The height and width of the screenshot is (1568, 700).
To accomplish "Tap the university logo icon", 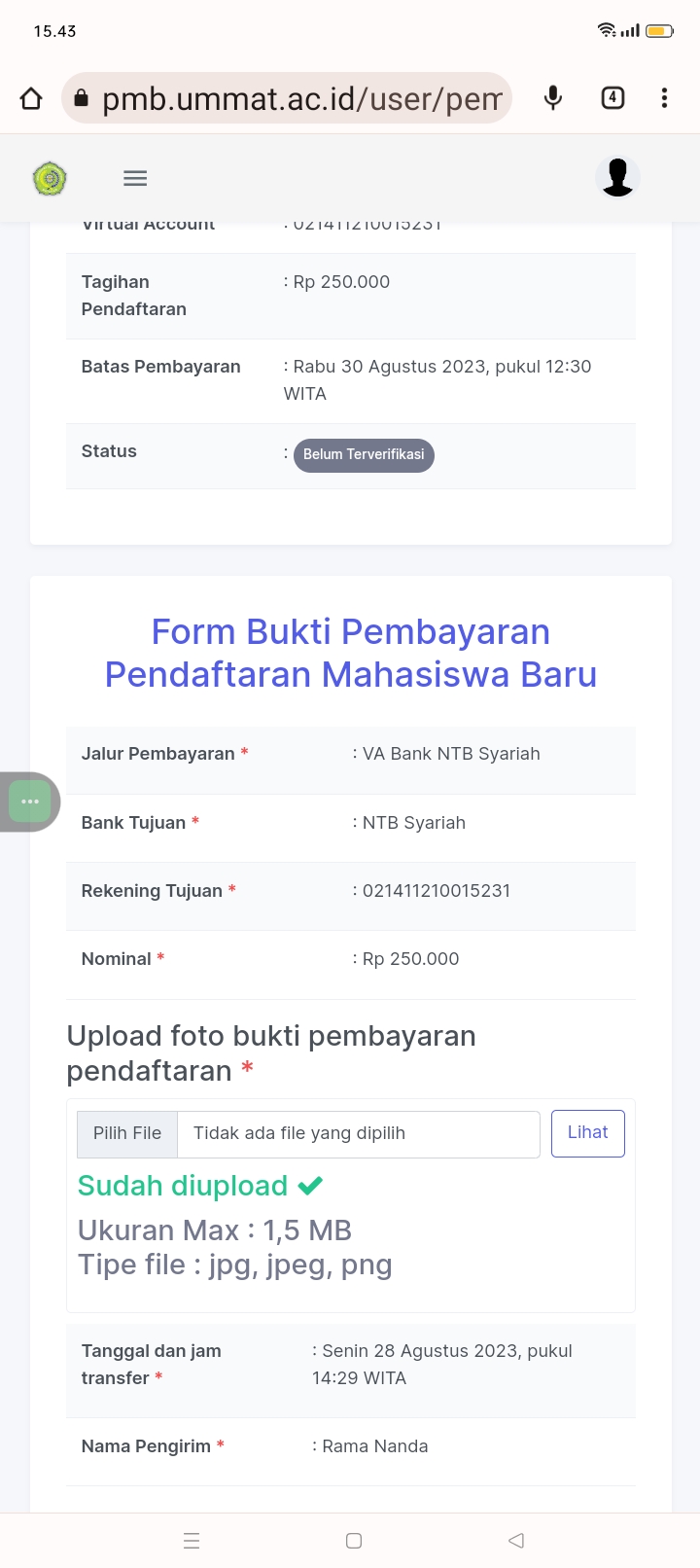I will (50, 179).
